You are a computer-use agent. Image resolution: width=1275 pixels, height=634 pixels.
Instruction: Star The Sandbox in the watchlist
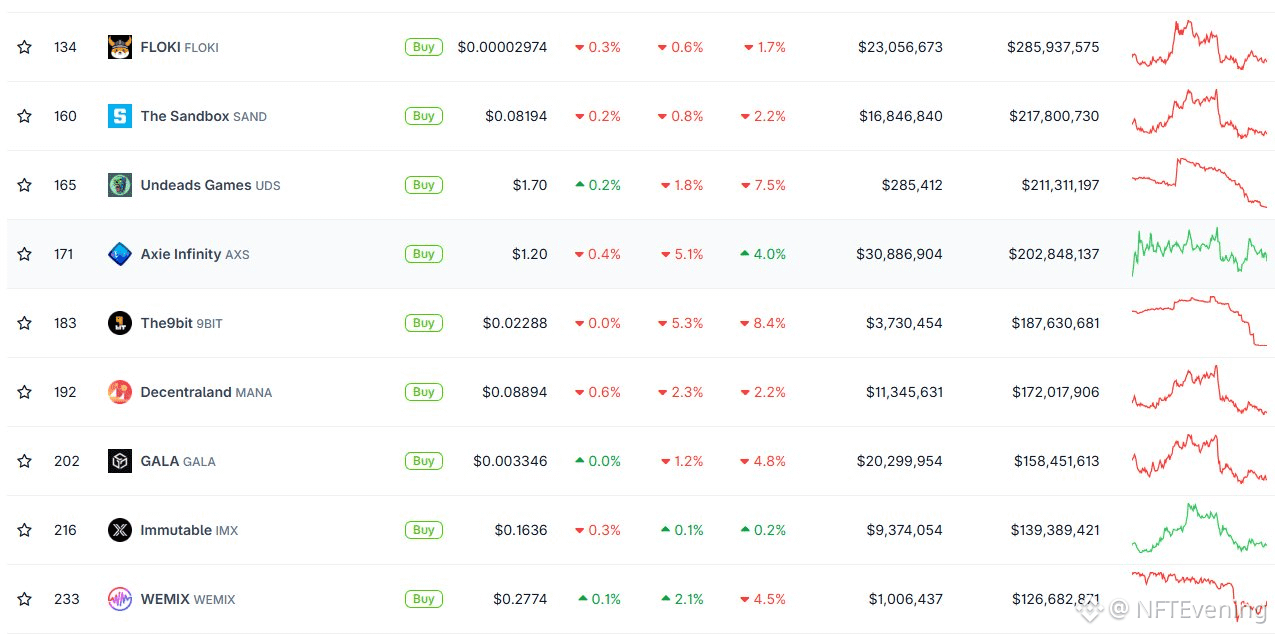24,116
